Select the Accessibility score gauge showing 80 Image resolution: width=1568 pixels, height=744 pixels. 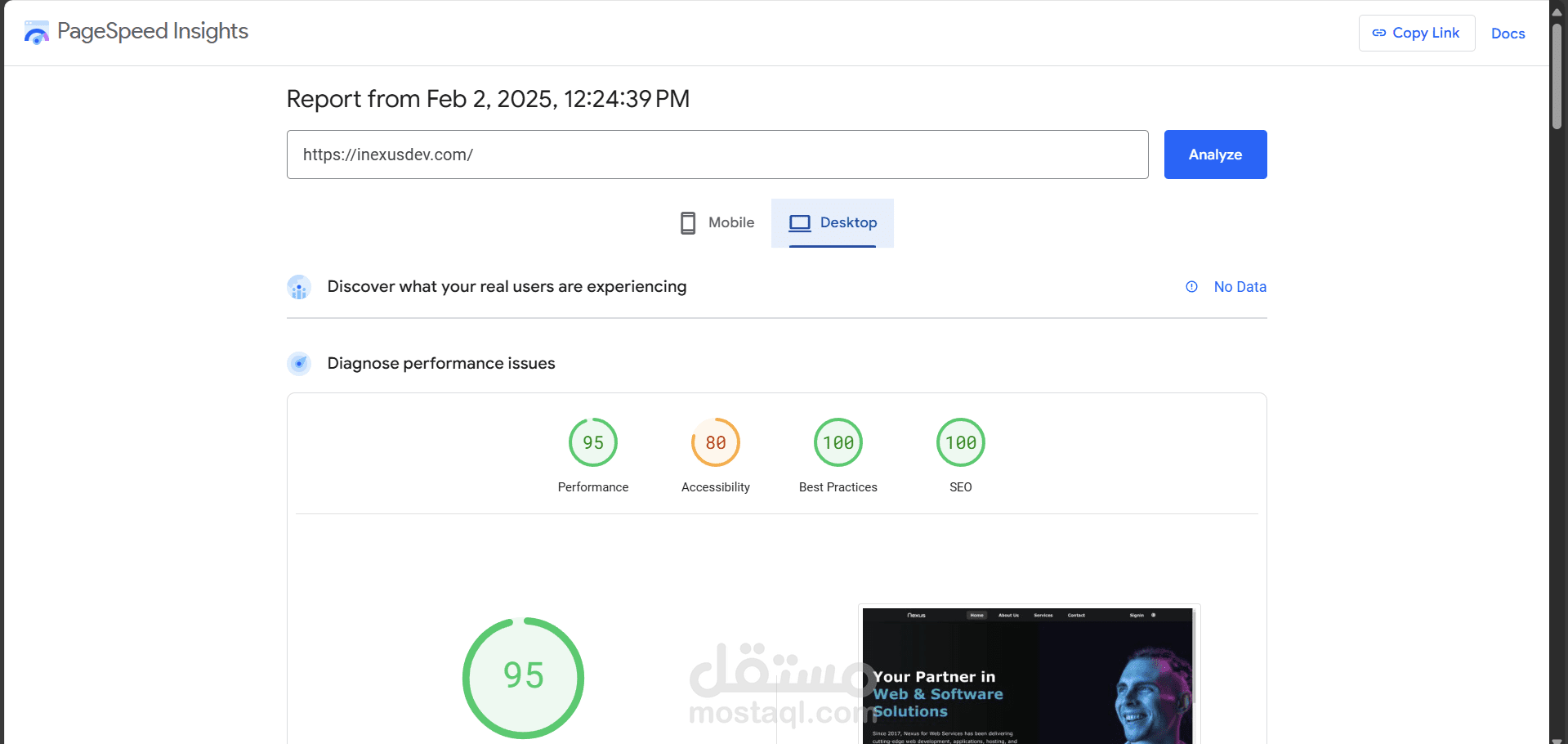(715, 442)
